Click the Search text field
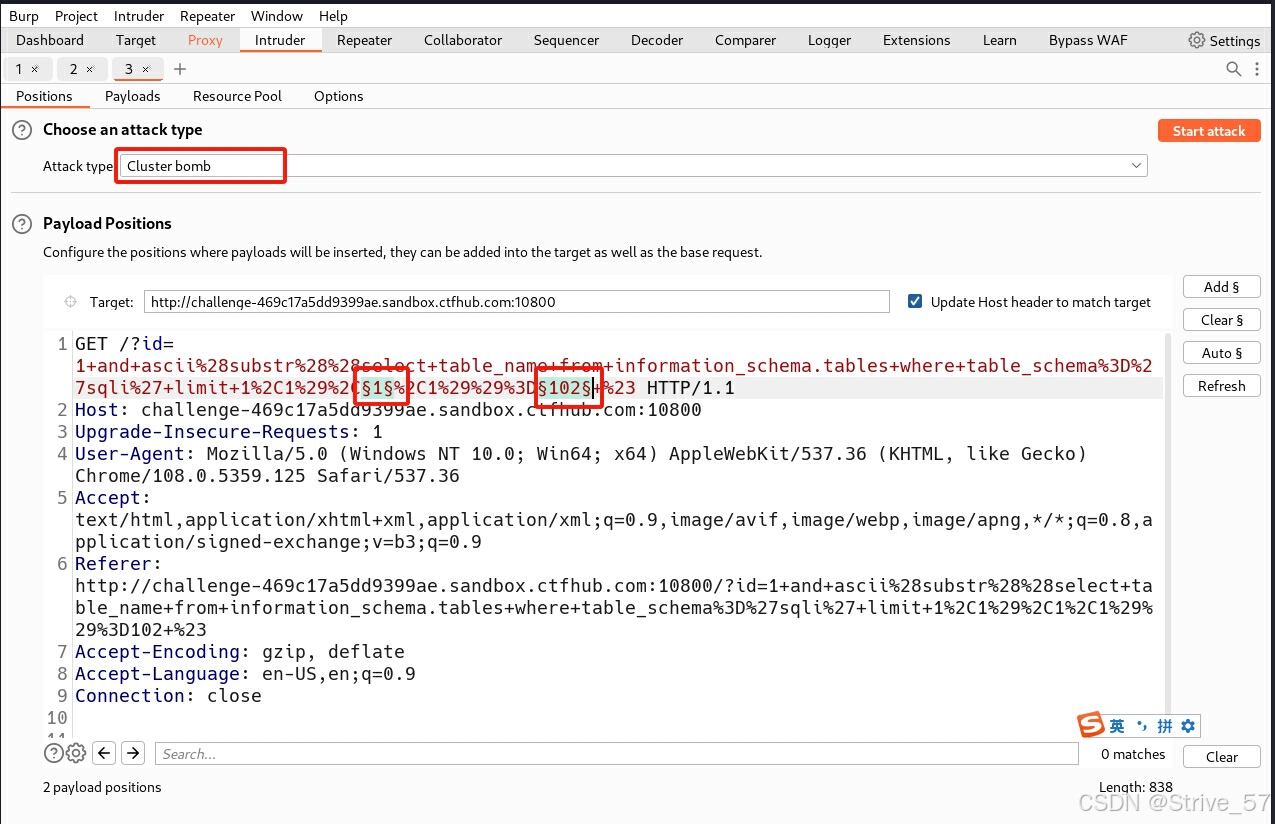Image resolution: width=1275 pixels, height=824 pixels. tap(616, 754)
